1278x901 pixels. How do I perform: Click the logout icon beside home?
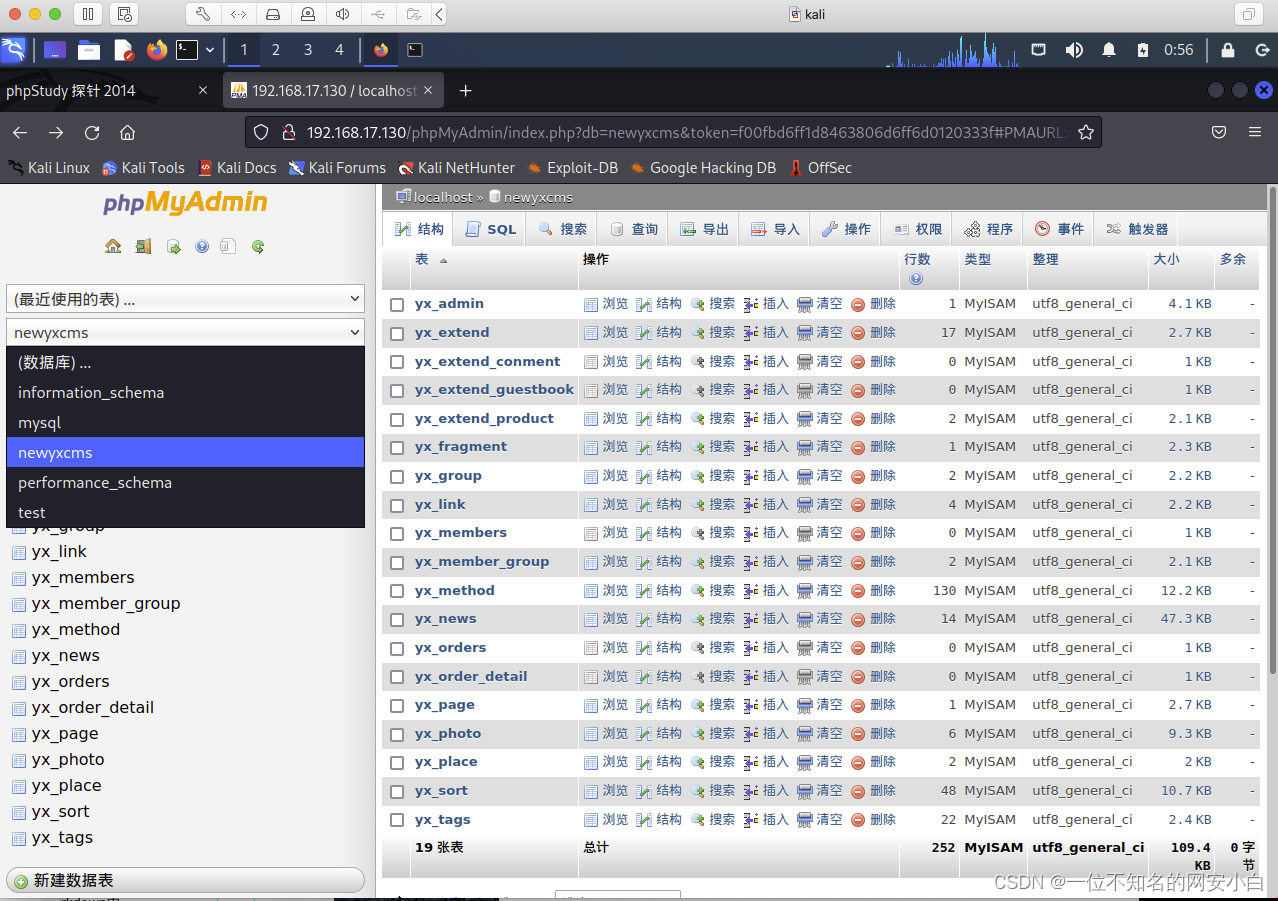(143, 246)
